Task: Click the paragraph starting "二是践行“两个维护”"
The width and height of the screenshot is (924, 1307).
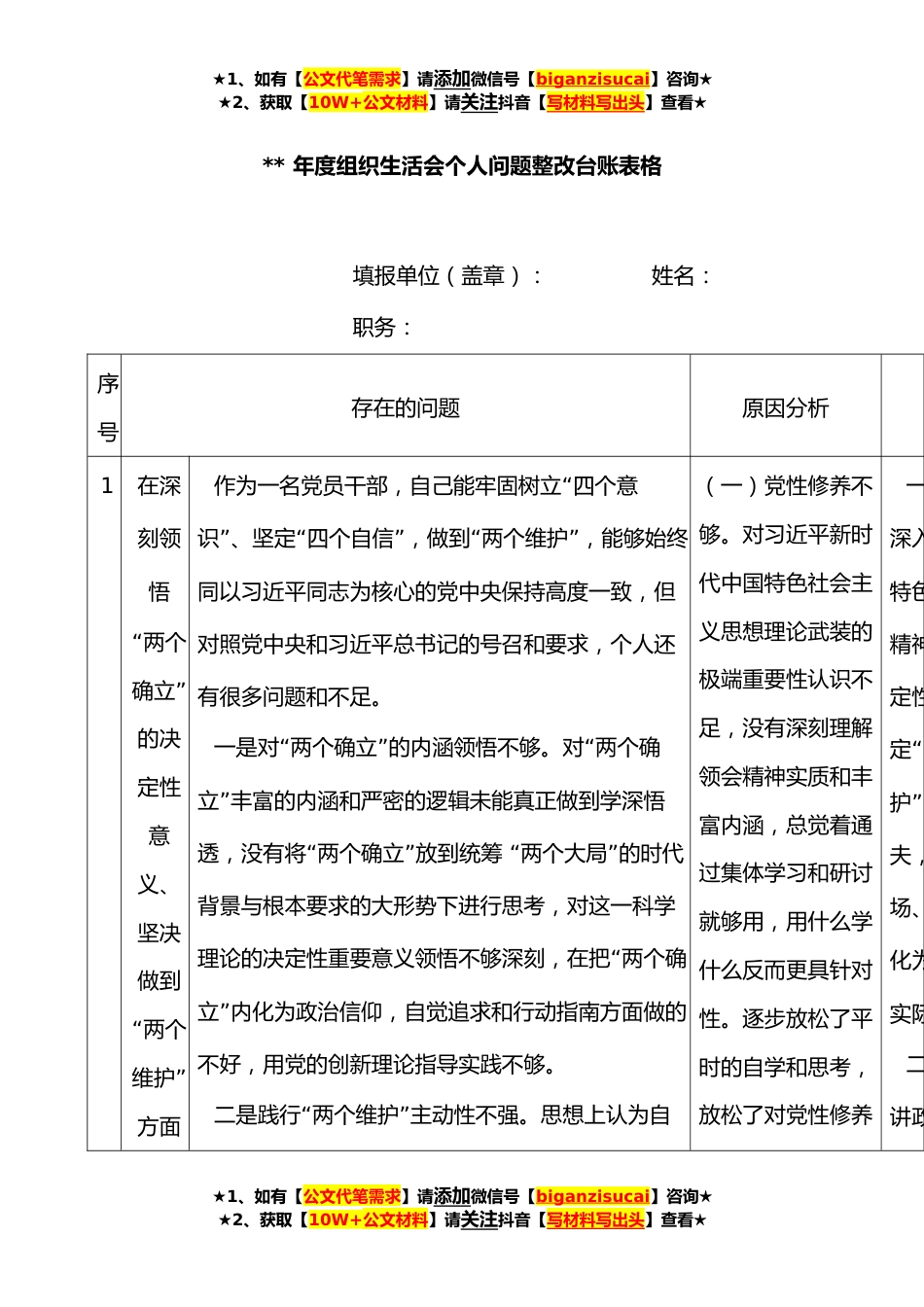Action: [x=442, y=1115]
